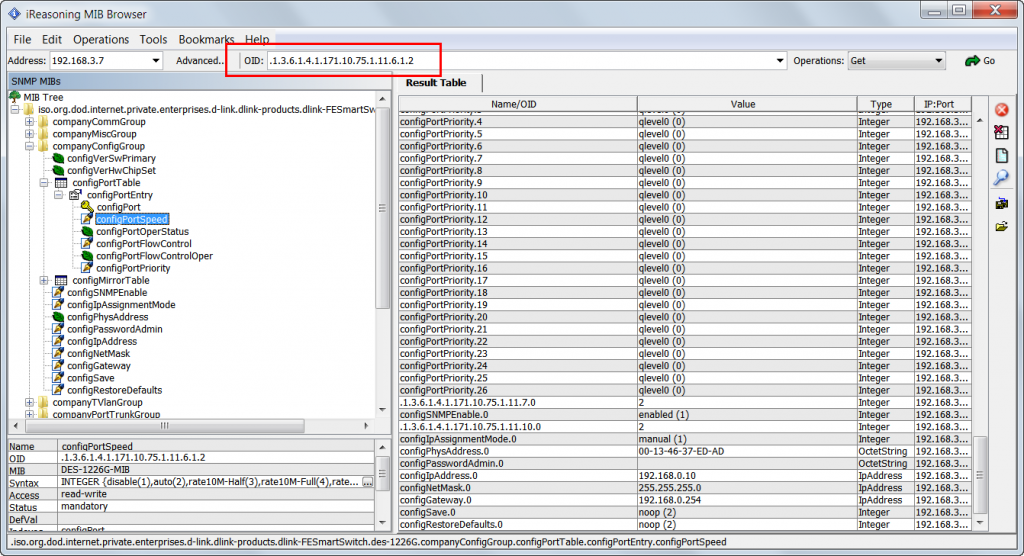Expand the companyTVlanGroup tree node
This screenshot has width=1024, height=556.
[29, 402]
